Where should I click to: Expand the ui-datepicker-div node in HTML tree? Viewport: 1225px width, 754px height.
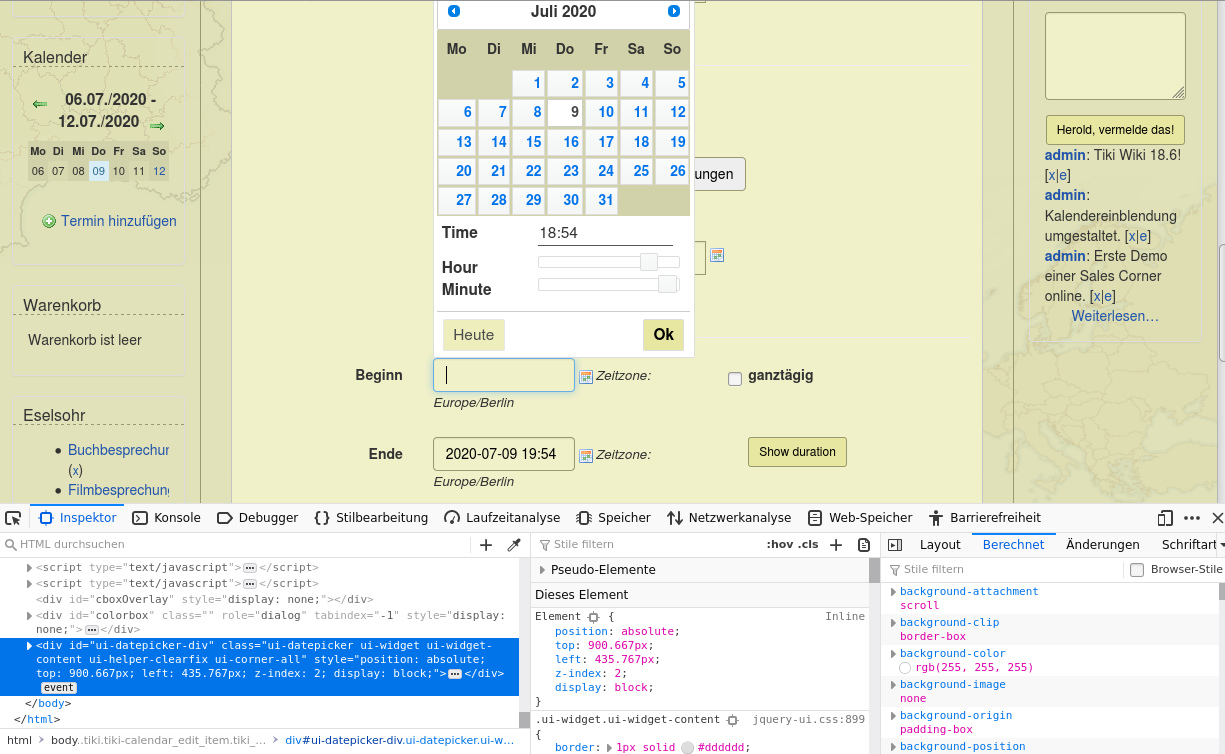point(29,646)
